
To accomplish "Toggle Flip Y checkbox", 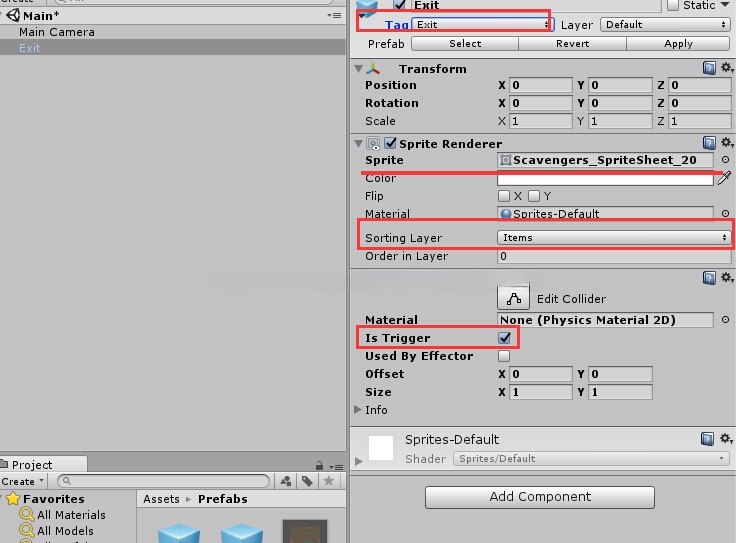I will click(x=534, y=196).
